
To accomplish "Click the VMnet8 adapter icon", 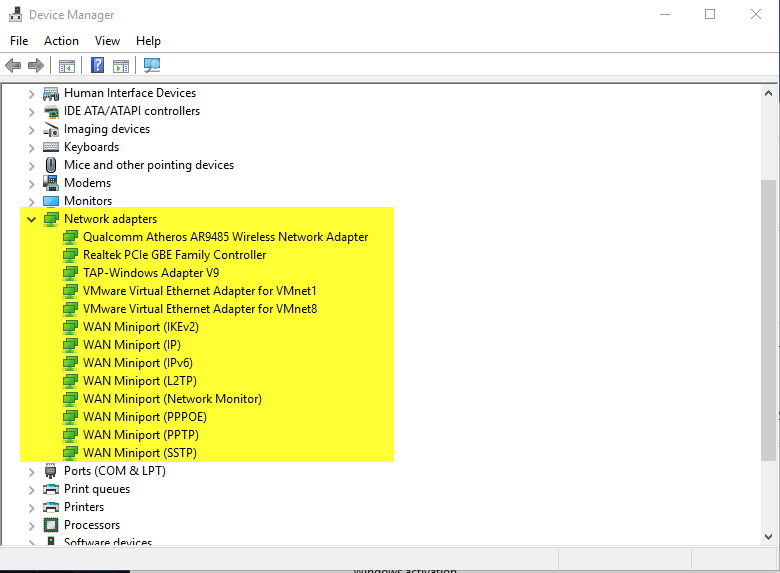I will click(x=70, y=309).
